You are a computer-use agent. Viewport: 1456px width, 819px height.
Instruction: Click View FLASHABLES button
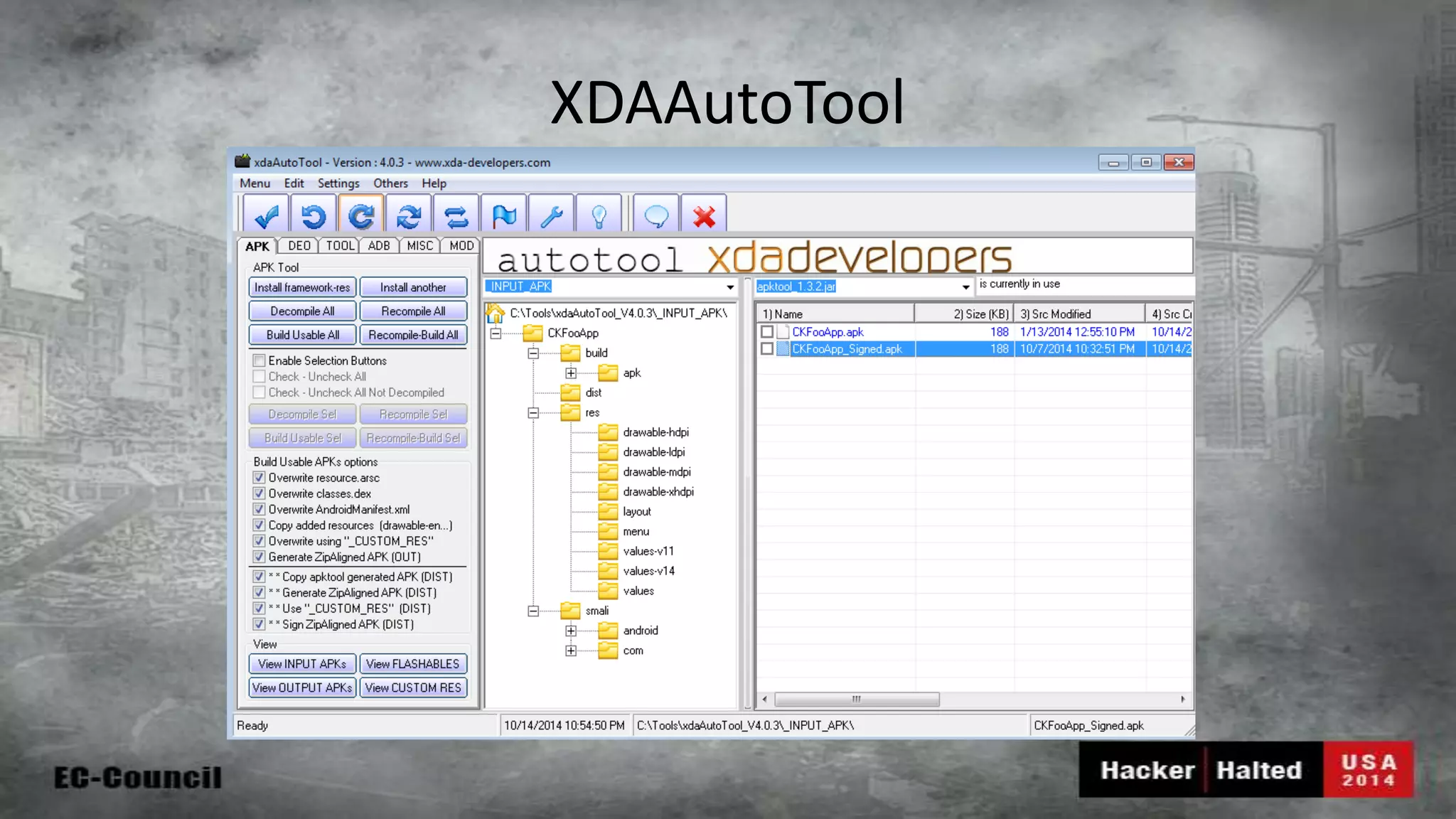[x=413, y=664]
